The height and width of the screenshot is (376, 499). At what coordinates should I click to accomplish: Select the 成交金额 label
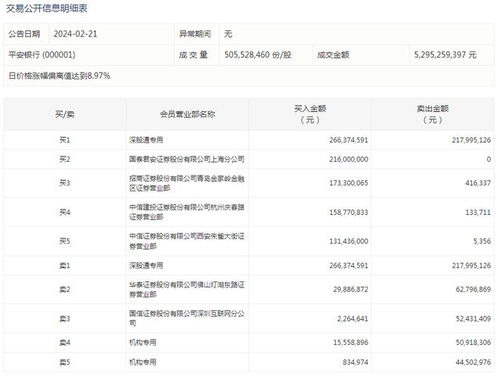click(x=333, y=55)
